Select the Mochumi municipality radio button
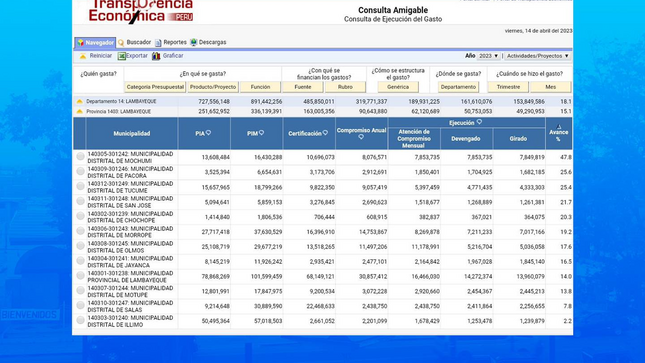 click(x=80, y=156)
